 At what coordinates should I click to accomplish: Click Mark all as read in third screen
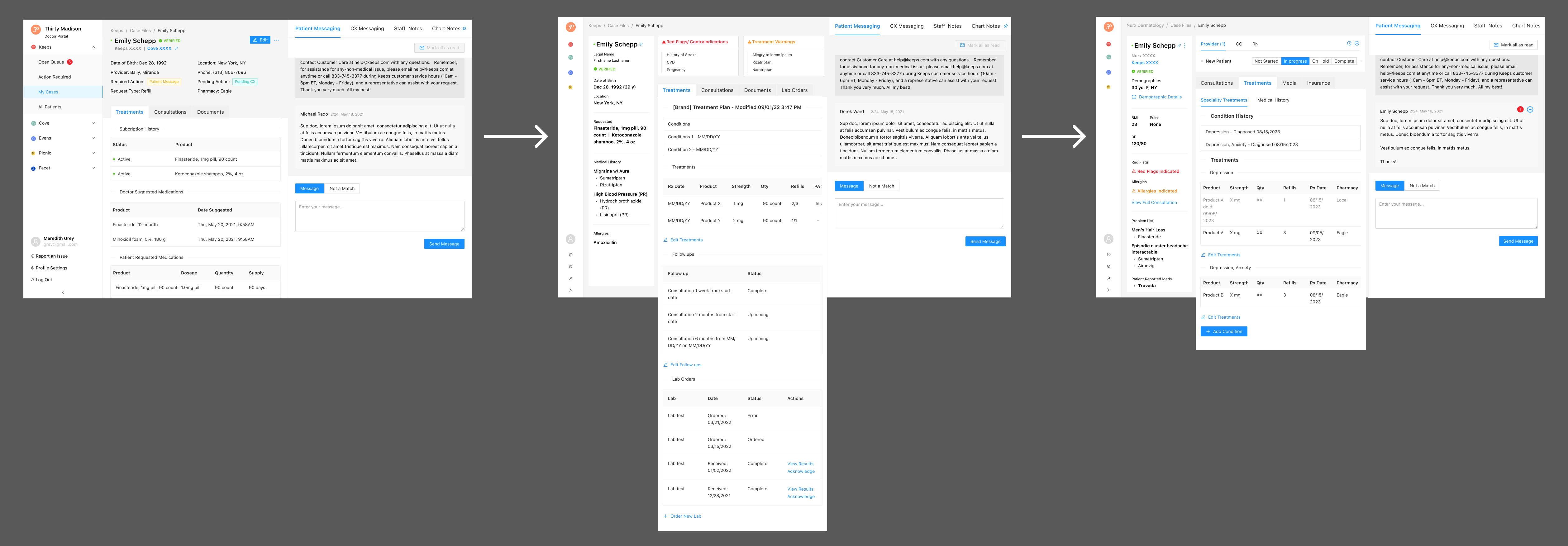point(1513,45)
